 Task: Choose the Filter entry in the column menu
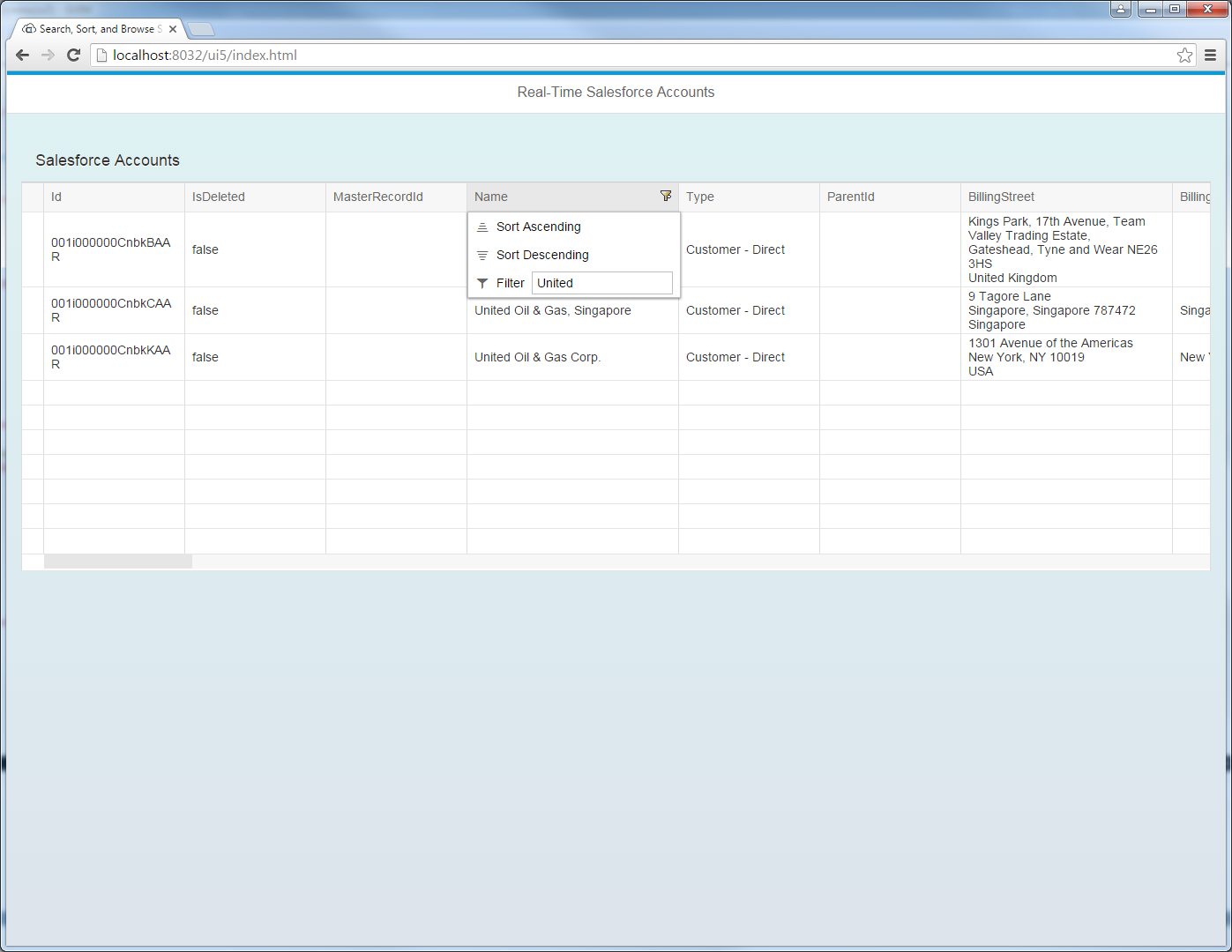coord(510,283)
